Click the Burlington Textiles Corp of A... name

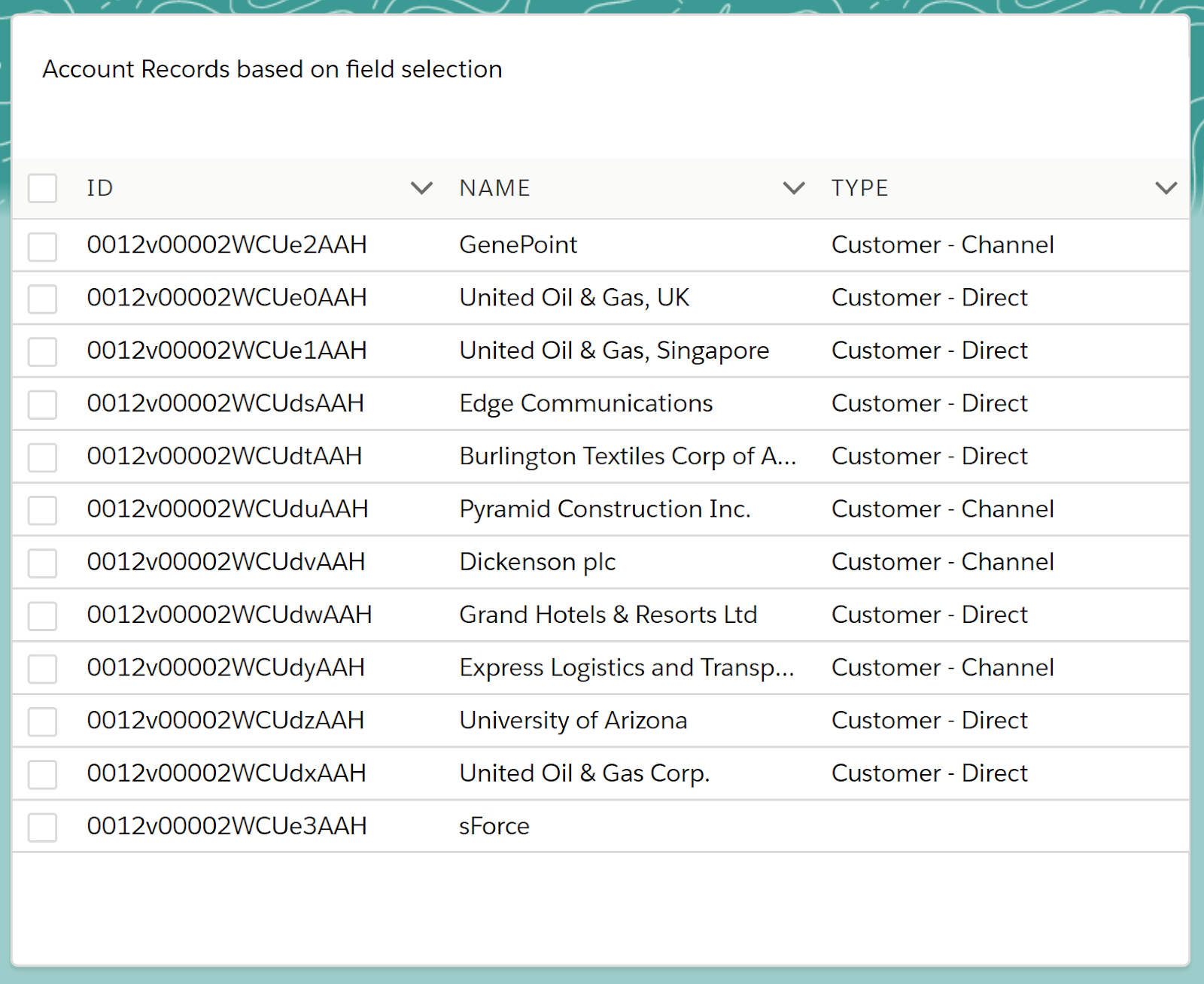point(628,456)
